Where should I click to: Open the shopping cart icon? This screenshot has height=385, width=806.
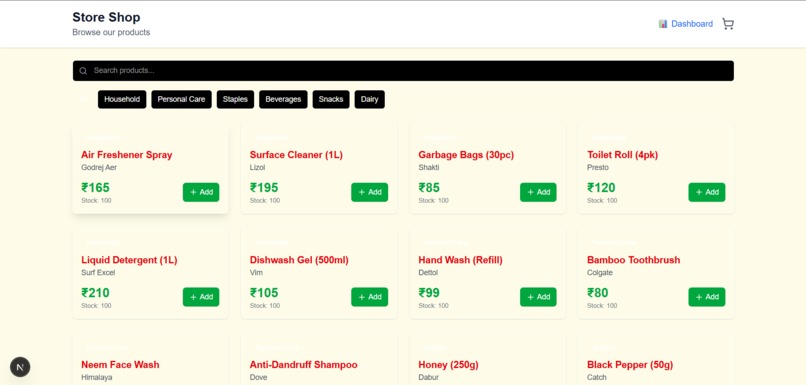[728, 24]
